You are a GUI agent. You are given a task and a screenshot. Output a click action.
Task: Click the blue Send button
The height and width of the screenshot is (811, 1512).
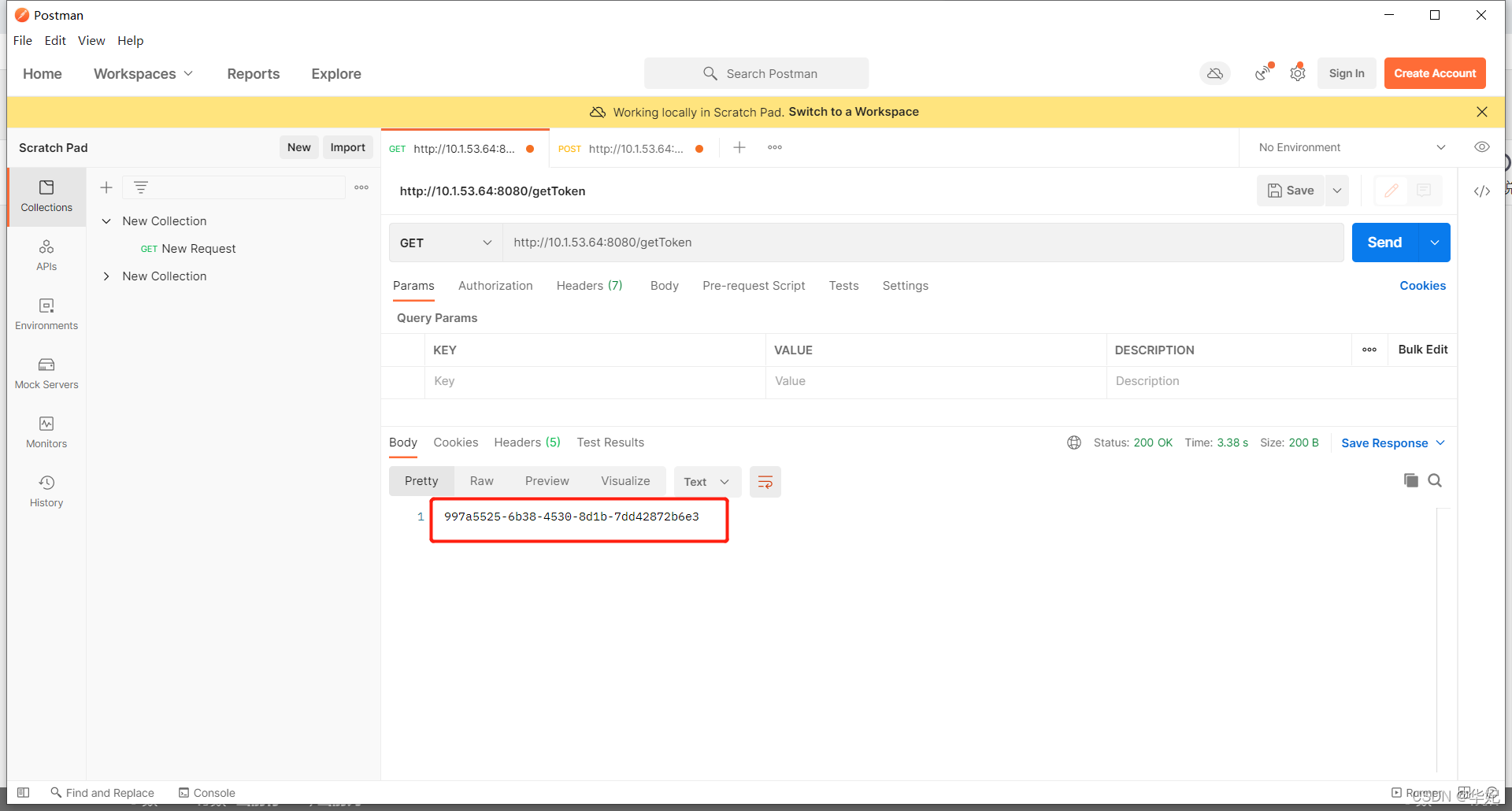(1384, 243)
